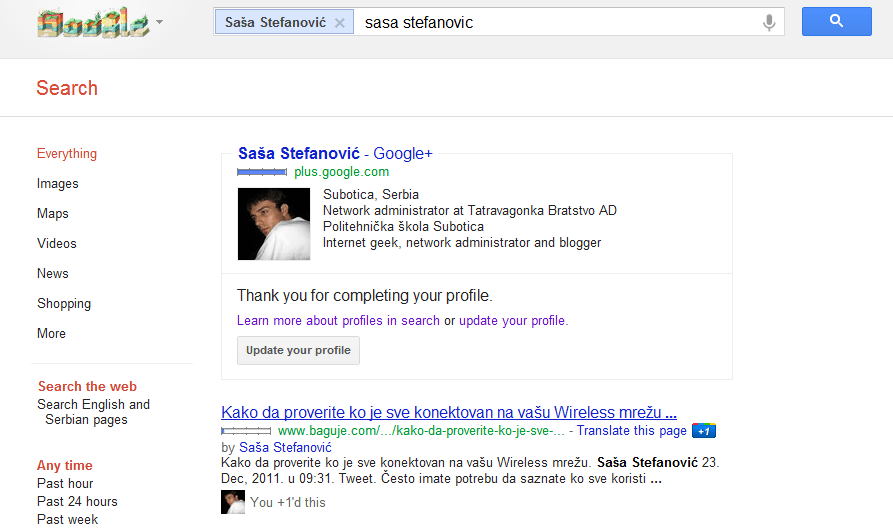Open Kako da proverite Wireless mrežu result
The width and height of the screenshot is (893, 530).
pyautogui.click(x=449, y=412)
